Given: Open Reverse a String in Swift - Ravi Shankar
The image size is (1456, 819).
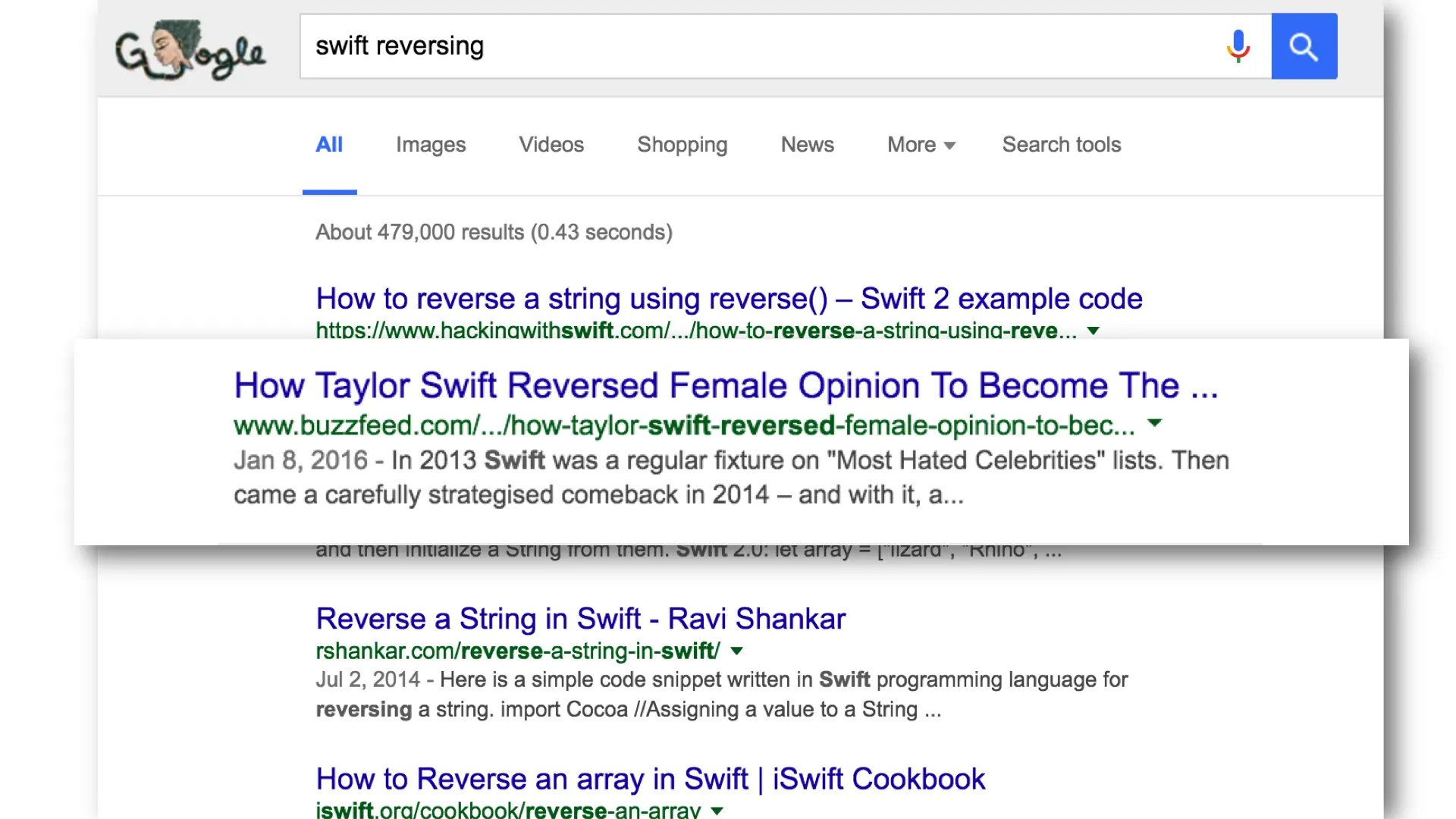Looking at the screenshot, I should pyautogui.click(x=580, y=619).
